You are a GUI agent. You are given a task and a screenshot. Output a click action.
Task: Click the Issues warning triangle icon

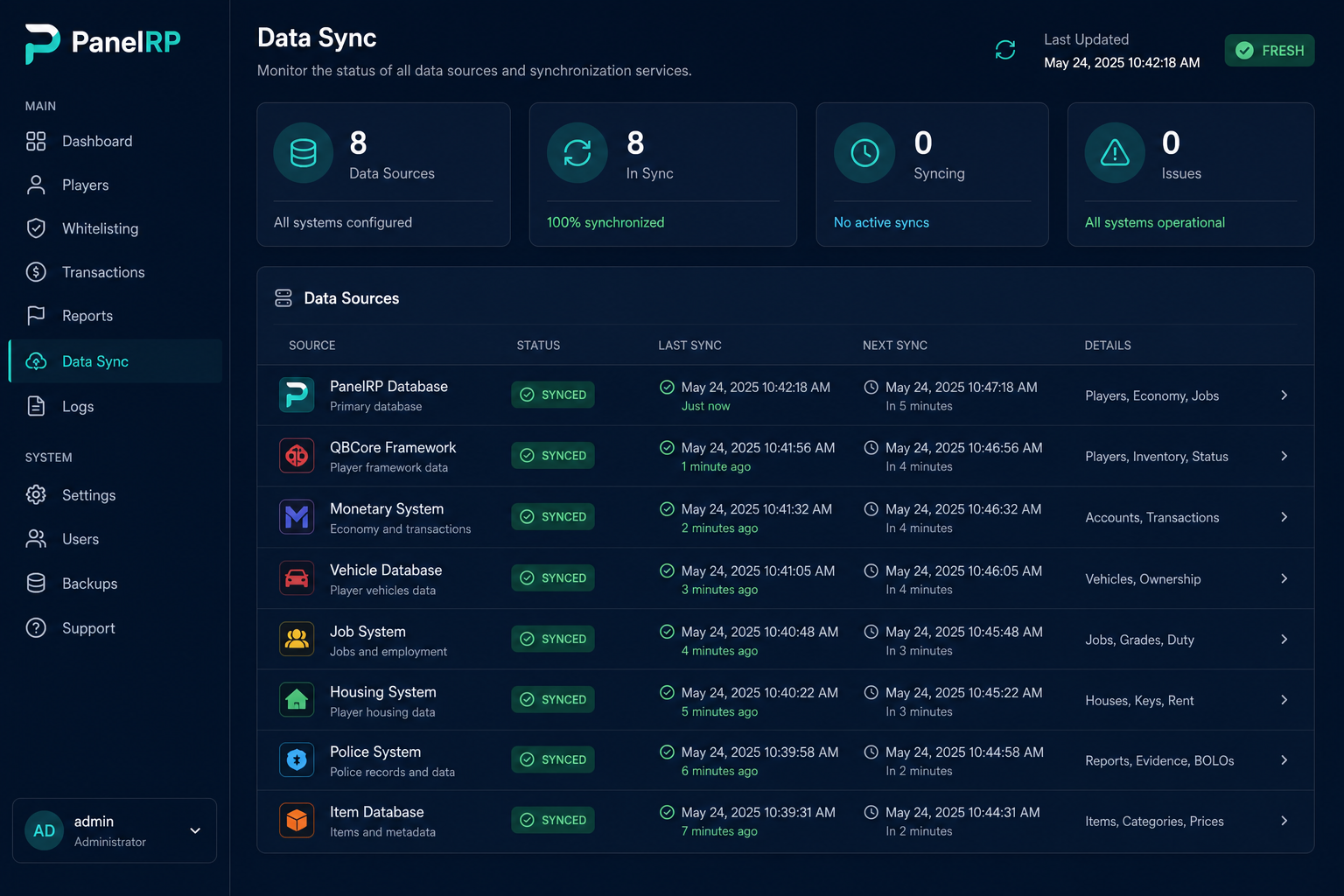(1115, 152)
